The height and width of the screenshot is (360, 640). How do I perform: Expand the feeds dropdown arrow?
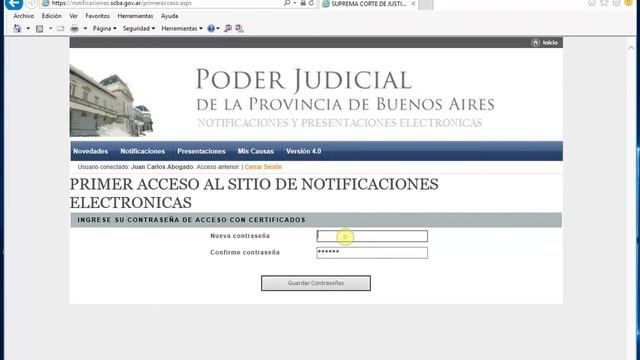pos(51,29)
